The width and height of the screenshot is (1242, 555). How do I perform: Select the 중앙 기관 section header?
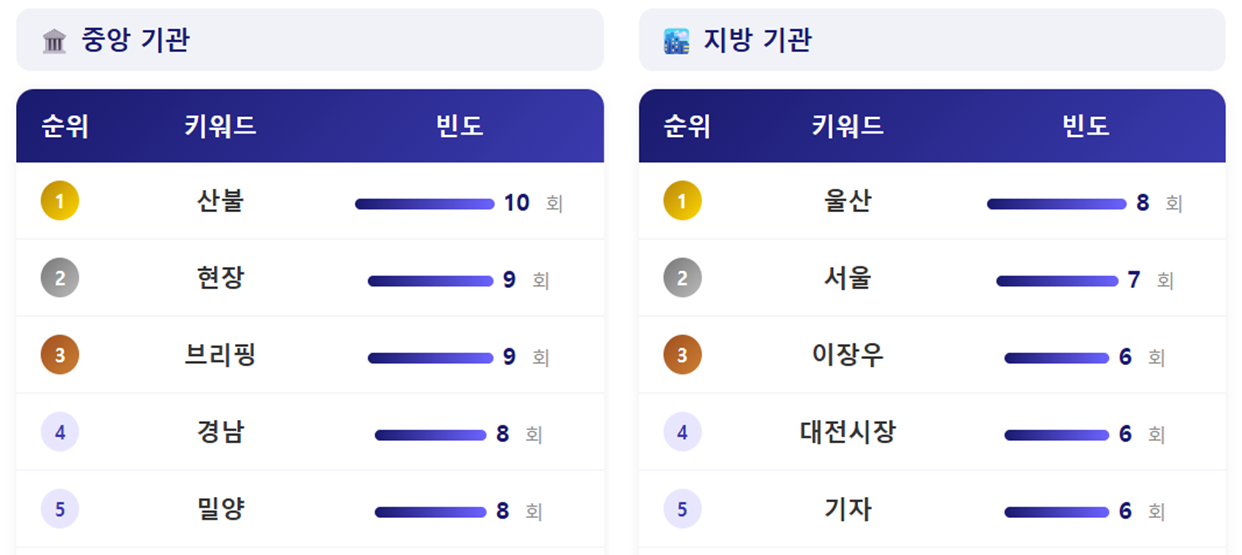(135, 41)
